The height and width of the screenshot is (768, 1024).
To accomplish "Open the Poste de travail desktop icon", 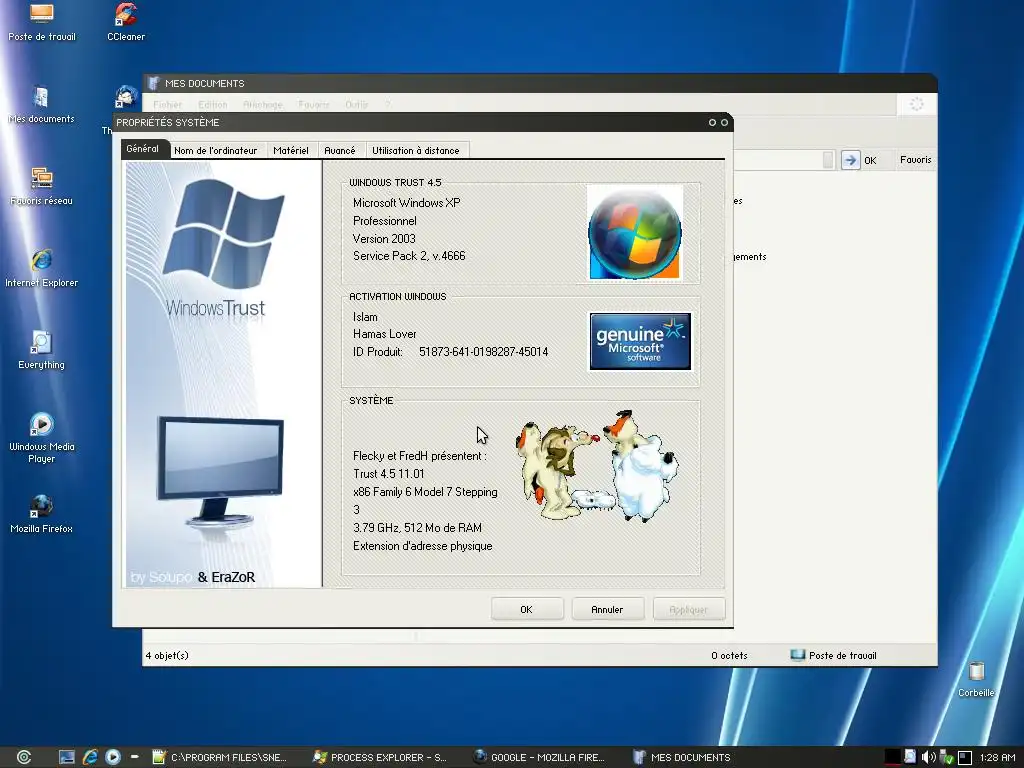I will pos(41,22).
